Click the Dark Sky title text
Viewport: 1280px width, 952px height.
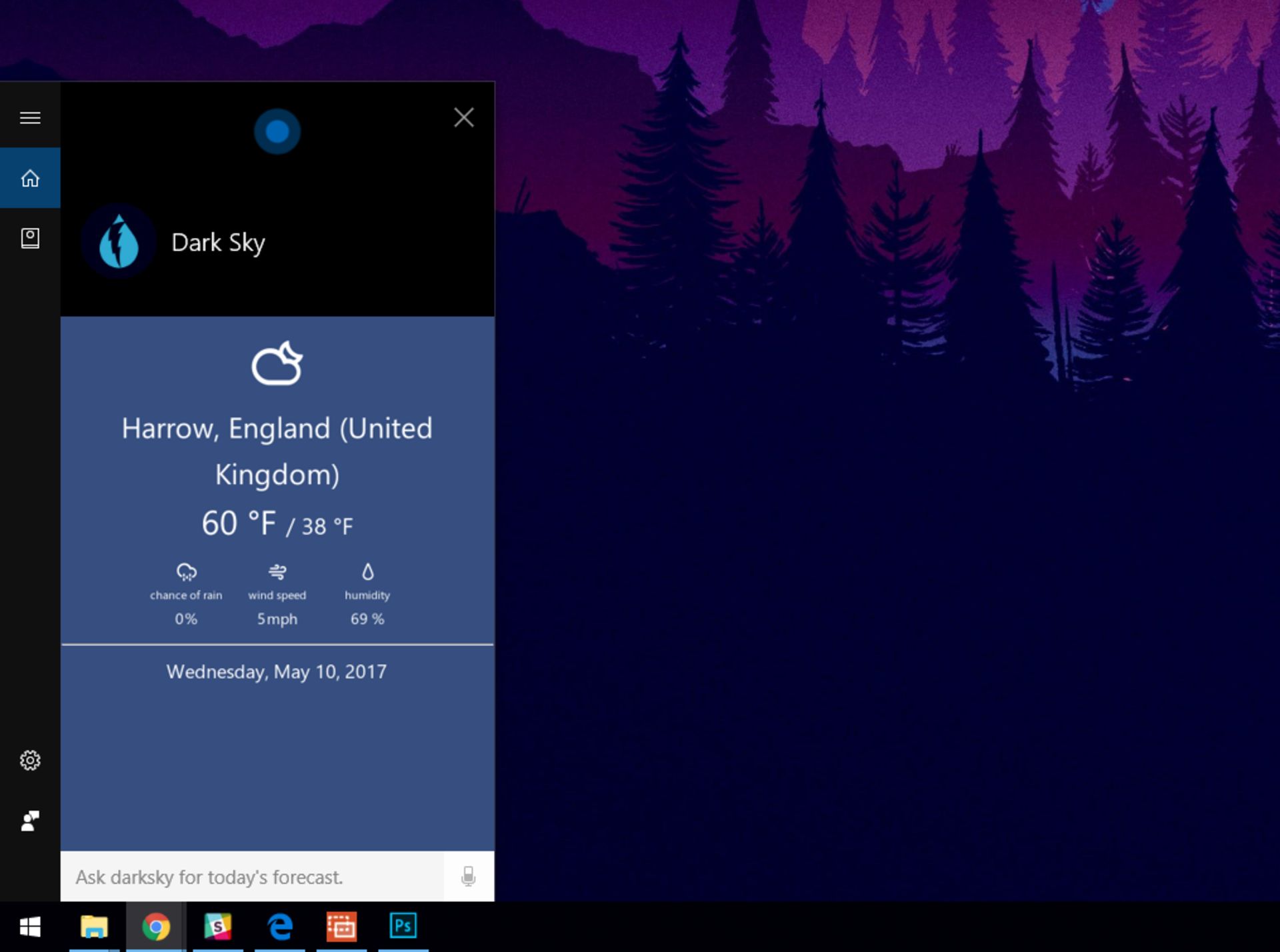[x=218, y=243]
